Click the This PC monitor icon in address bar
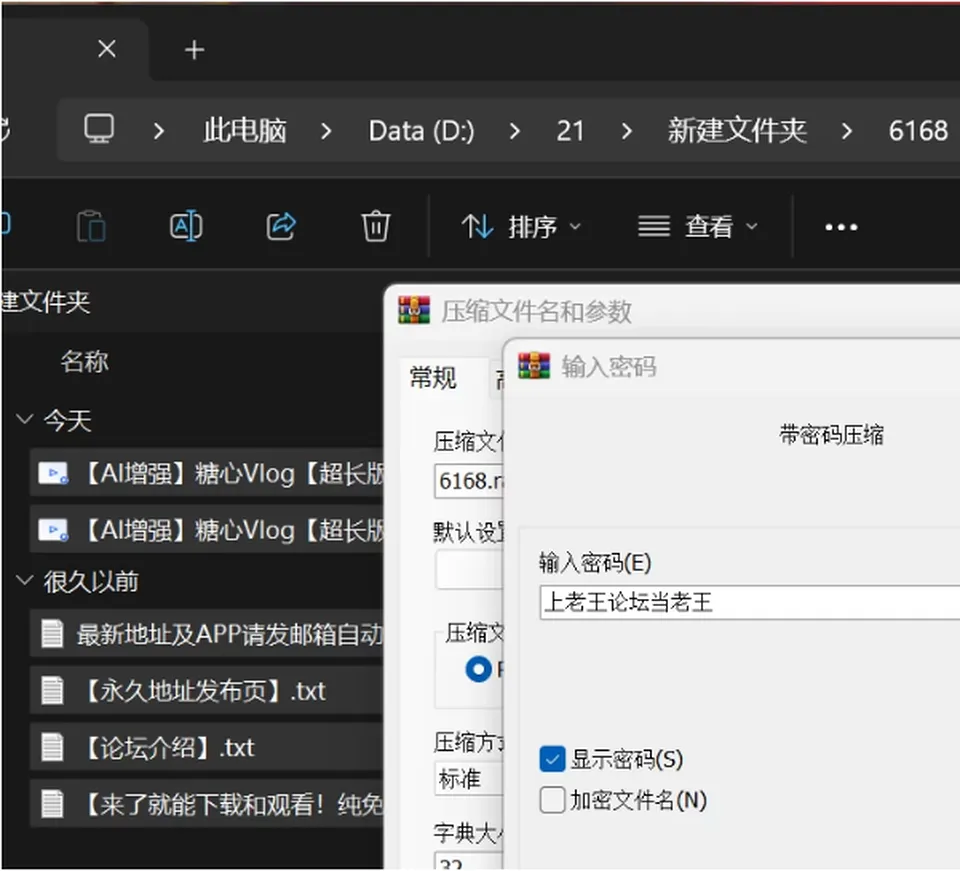960x871 pixels. tap(99, 129)
